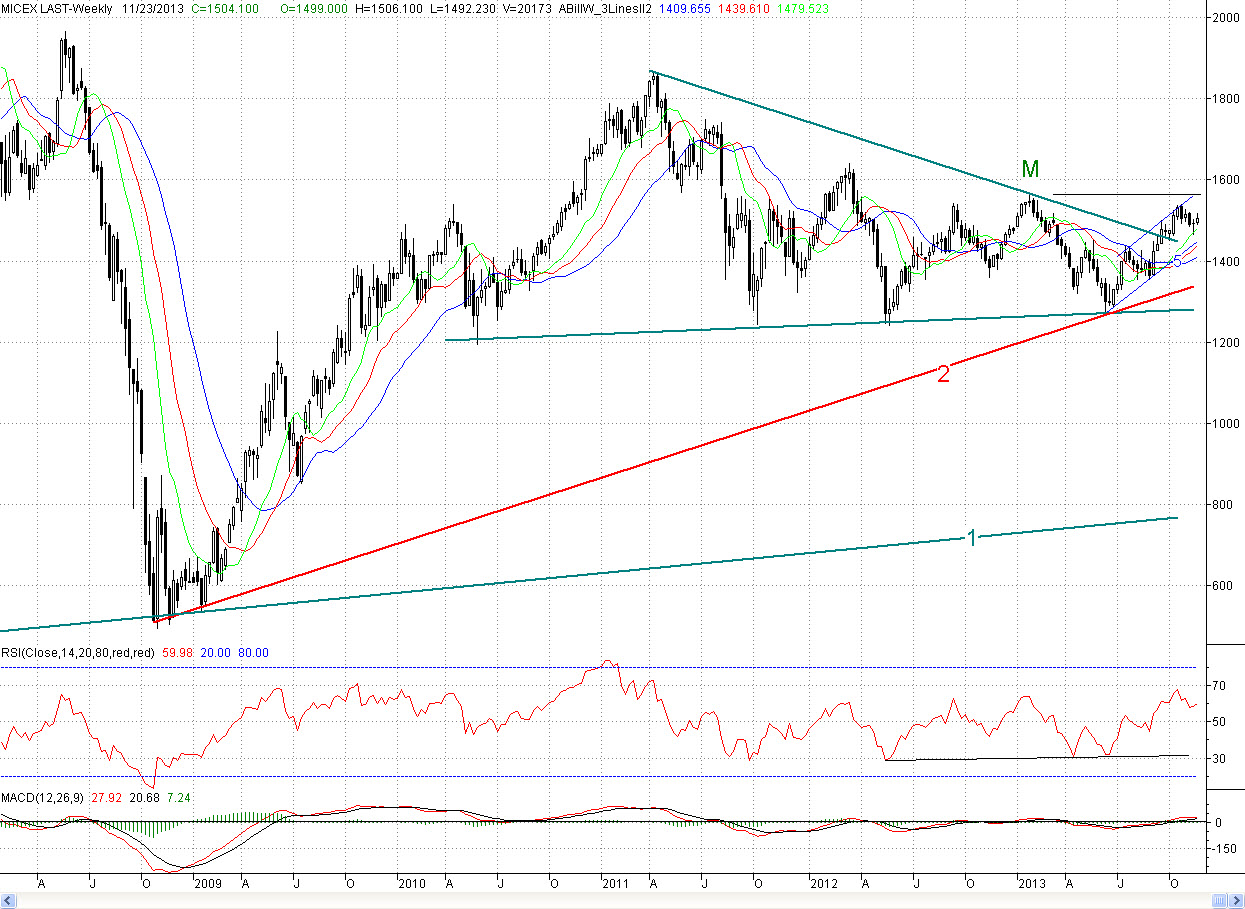1245x909 pixels.
Task: Click the MACD -150 axis level
Action: pyautogui.click(x=1223, y=848)
